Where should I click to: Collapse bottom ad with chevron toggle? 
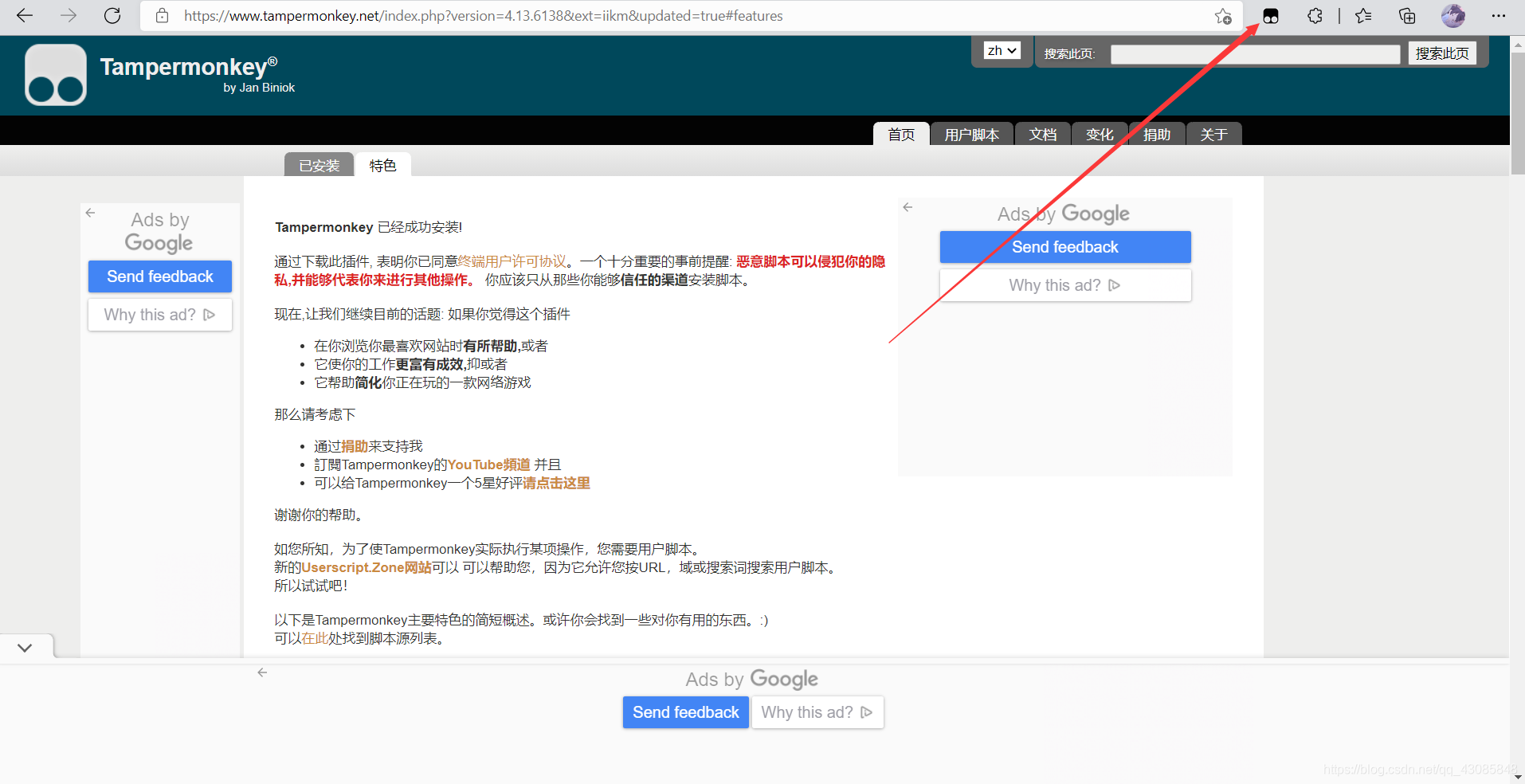click(x=25, y=648)
